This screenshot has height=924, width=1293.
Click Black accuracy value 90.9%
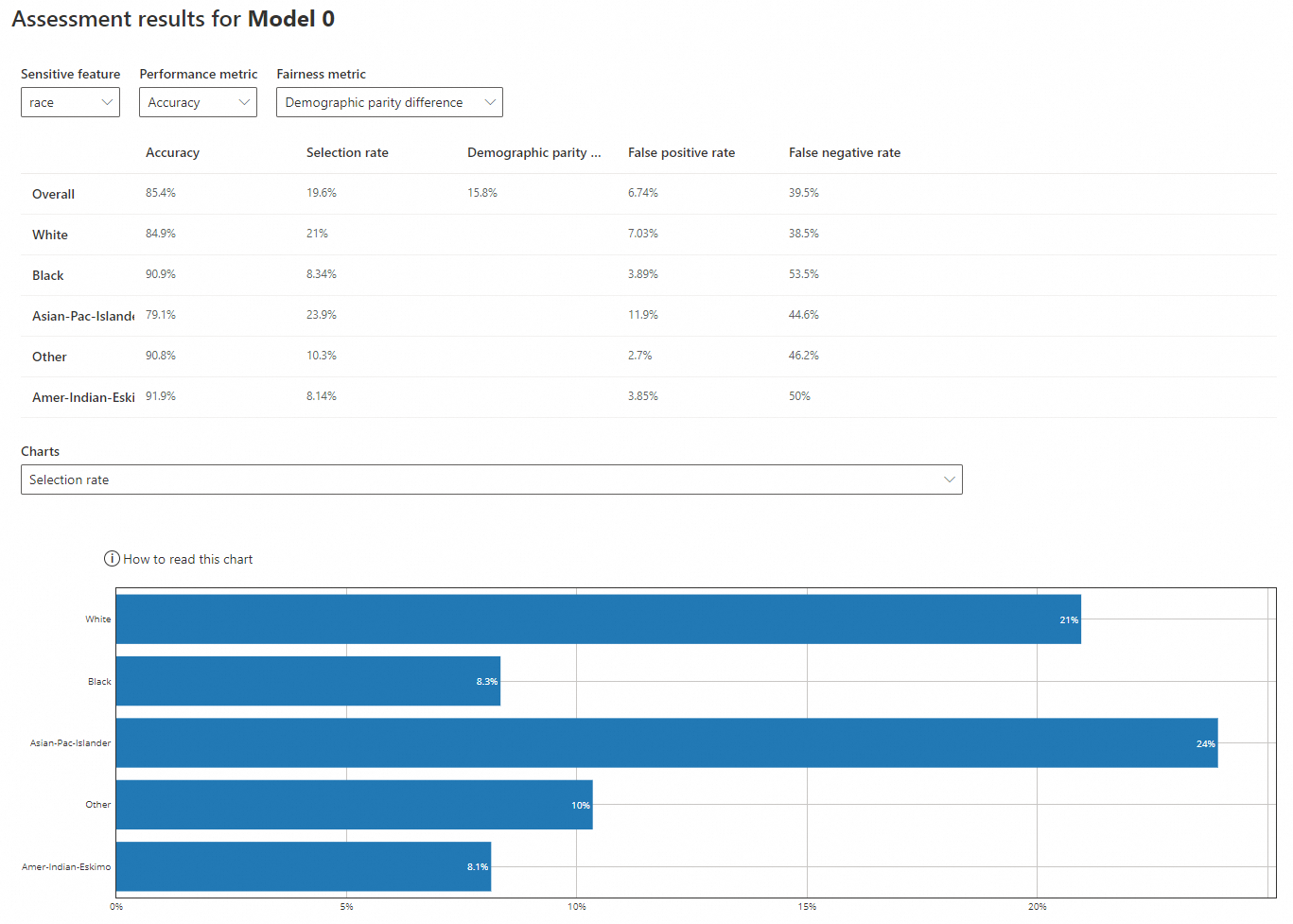pos(161,274)
